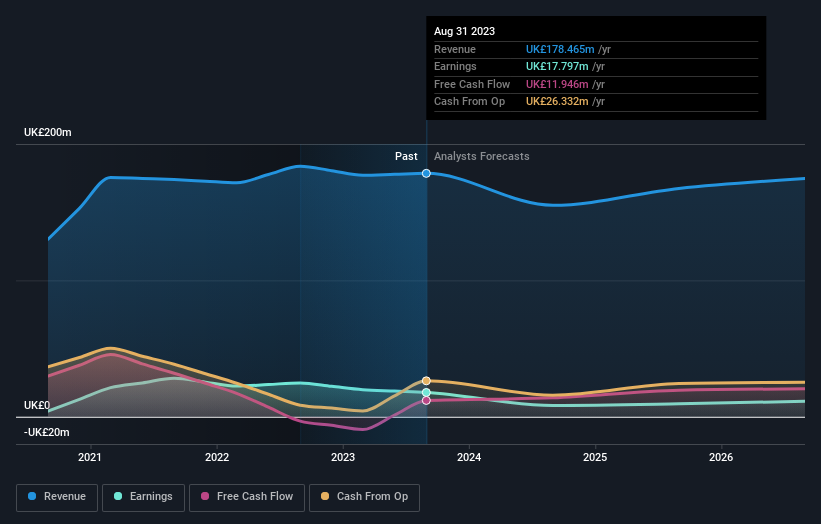
Task: Click the Earnings row label in tooltip
Action: pos(456,66)
